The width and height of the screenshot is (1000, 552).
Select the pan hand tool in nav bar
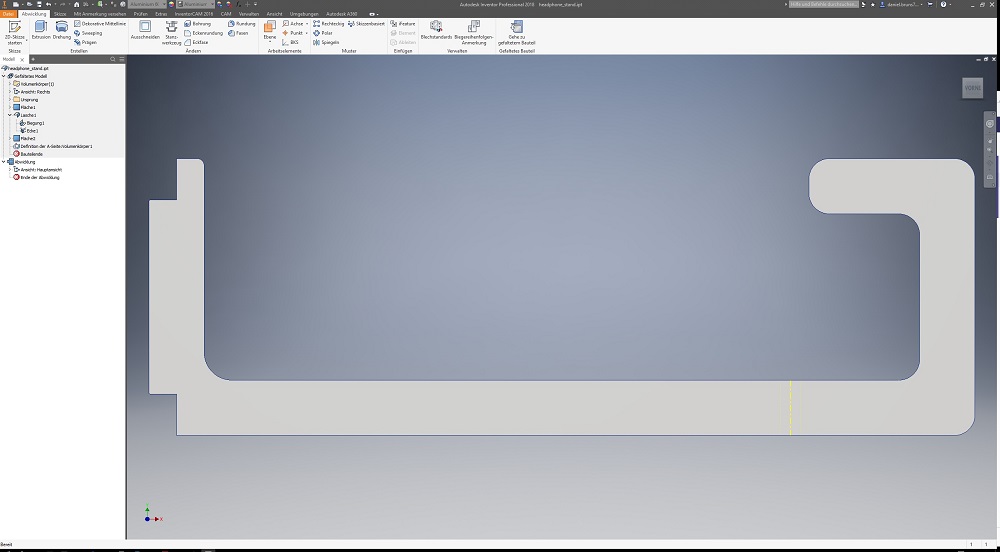click(x=990, y=141)
